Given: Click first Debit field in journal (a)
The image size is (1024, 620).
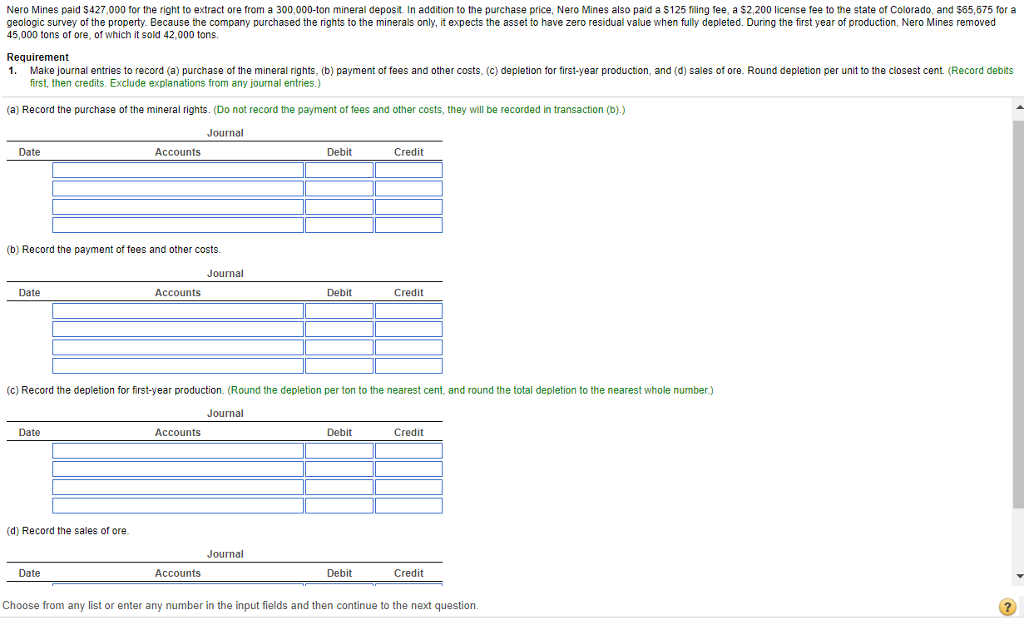Looking at the screenshot, I should click(339, 170).
